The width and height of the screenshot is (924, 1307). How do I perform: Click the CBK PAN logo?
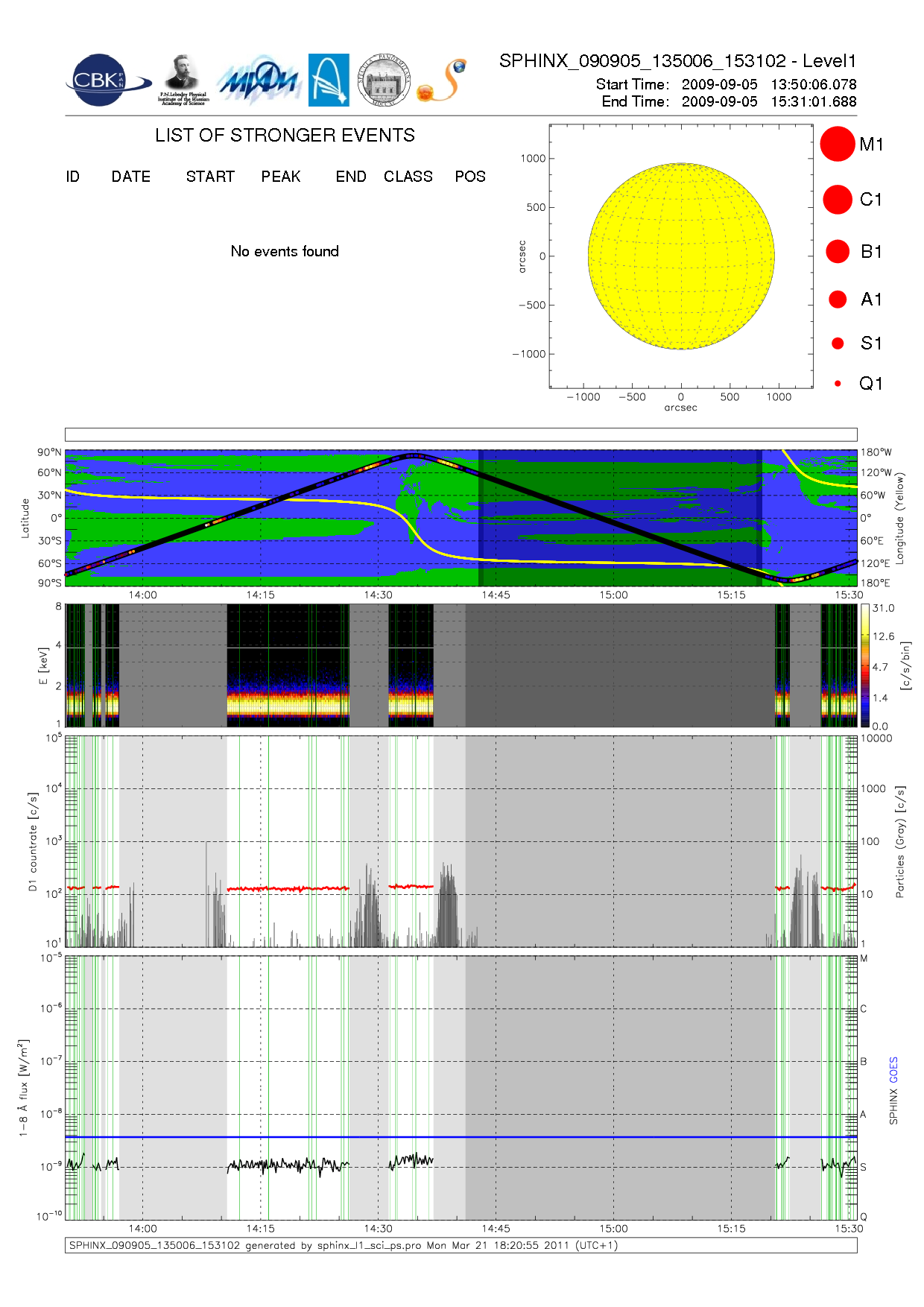pos(104,80)
